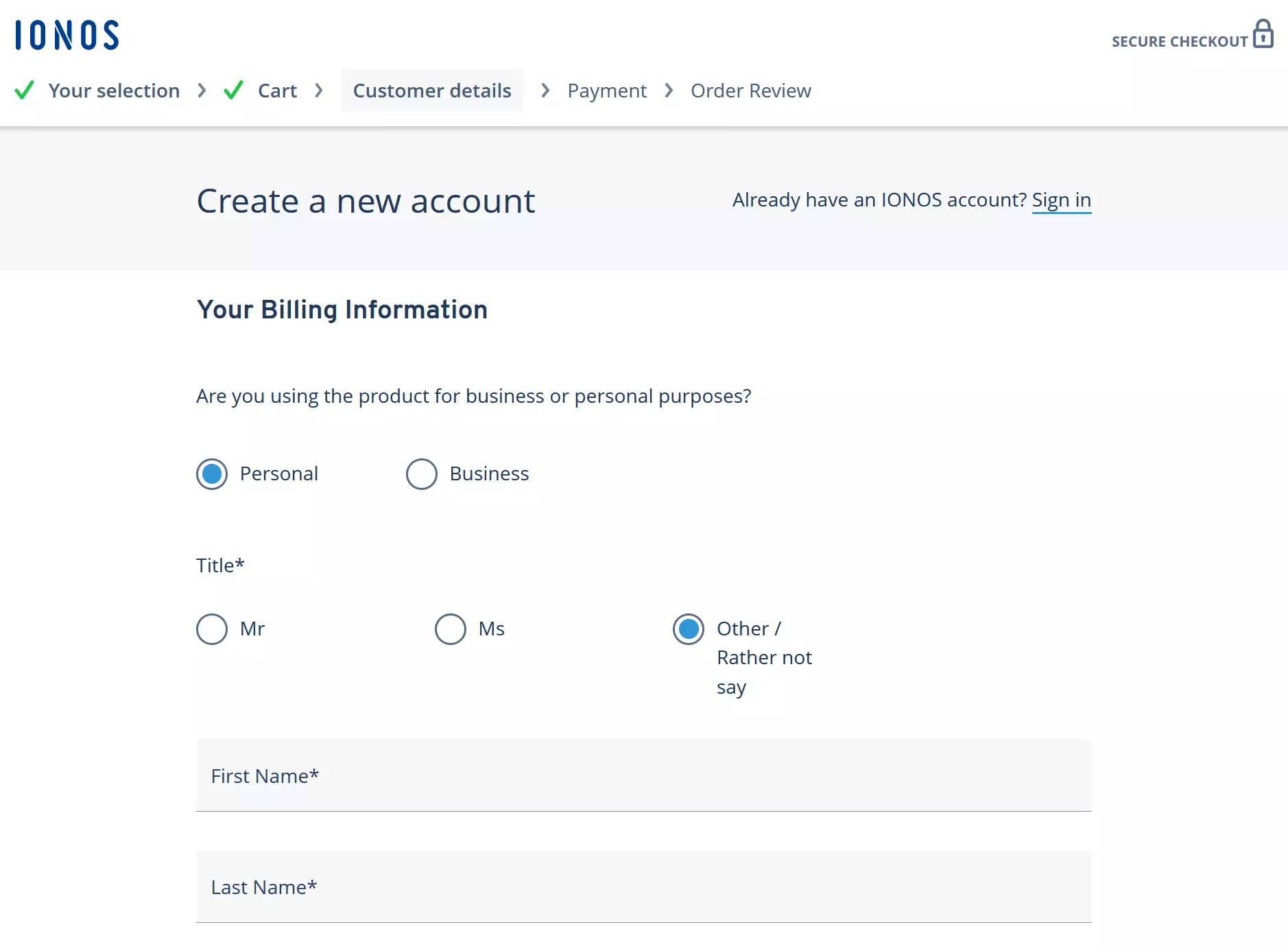Pick Ms as the title
The image size is (1288, 949).
click(x=451, y=629)
